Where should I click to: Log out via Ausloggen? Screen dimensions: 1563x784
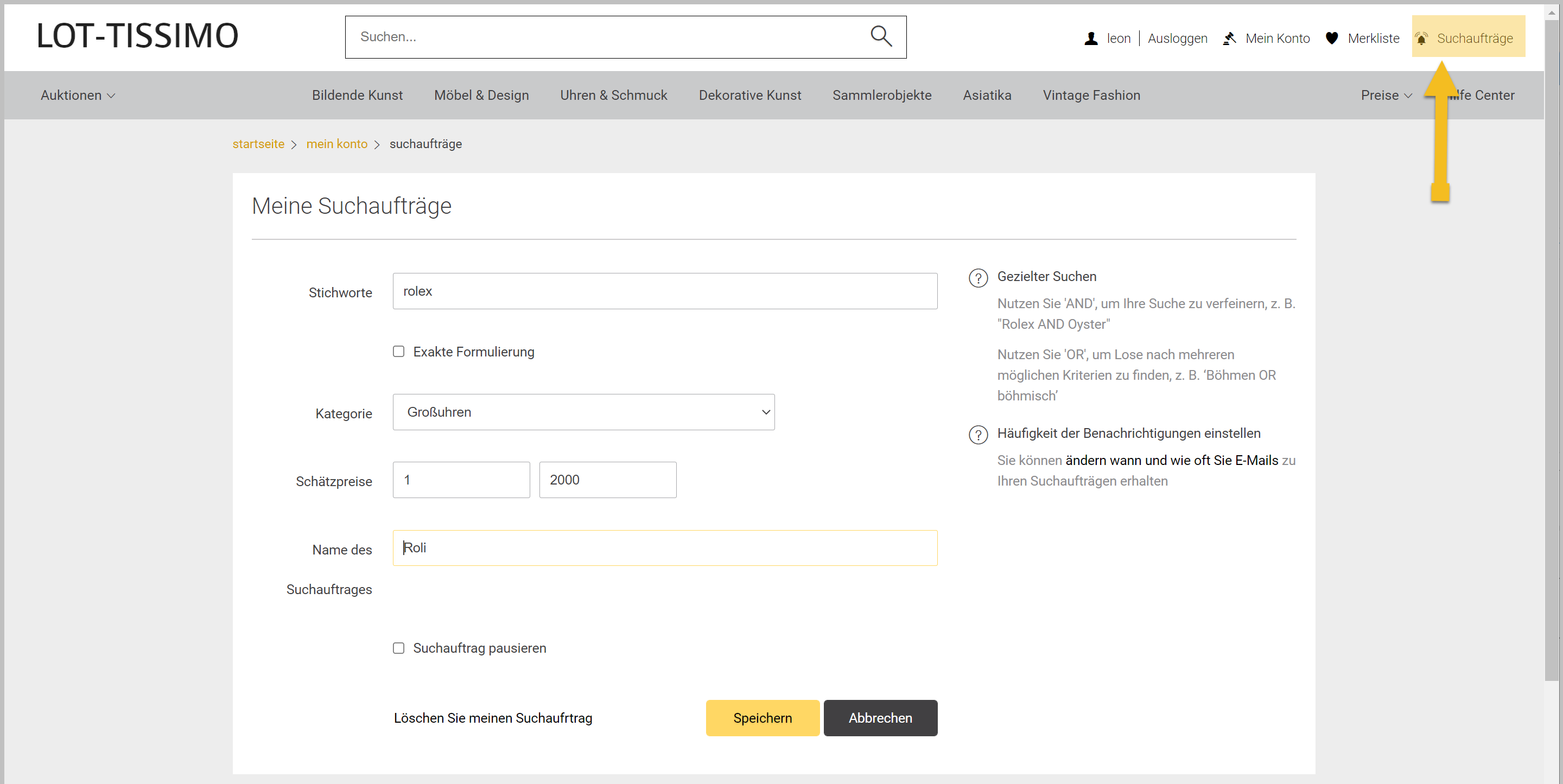[1177, 38]
